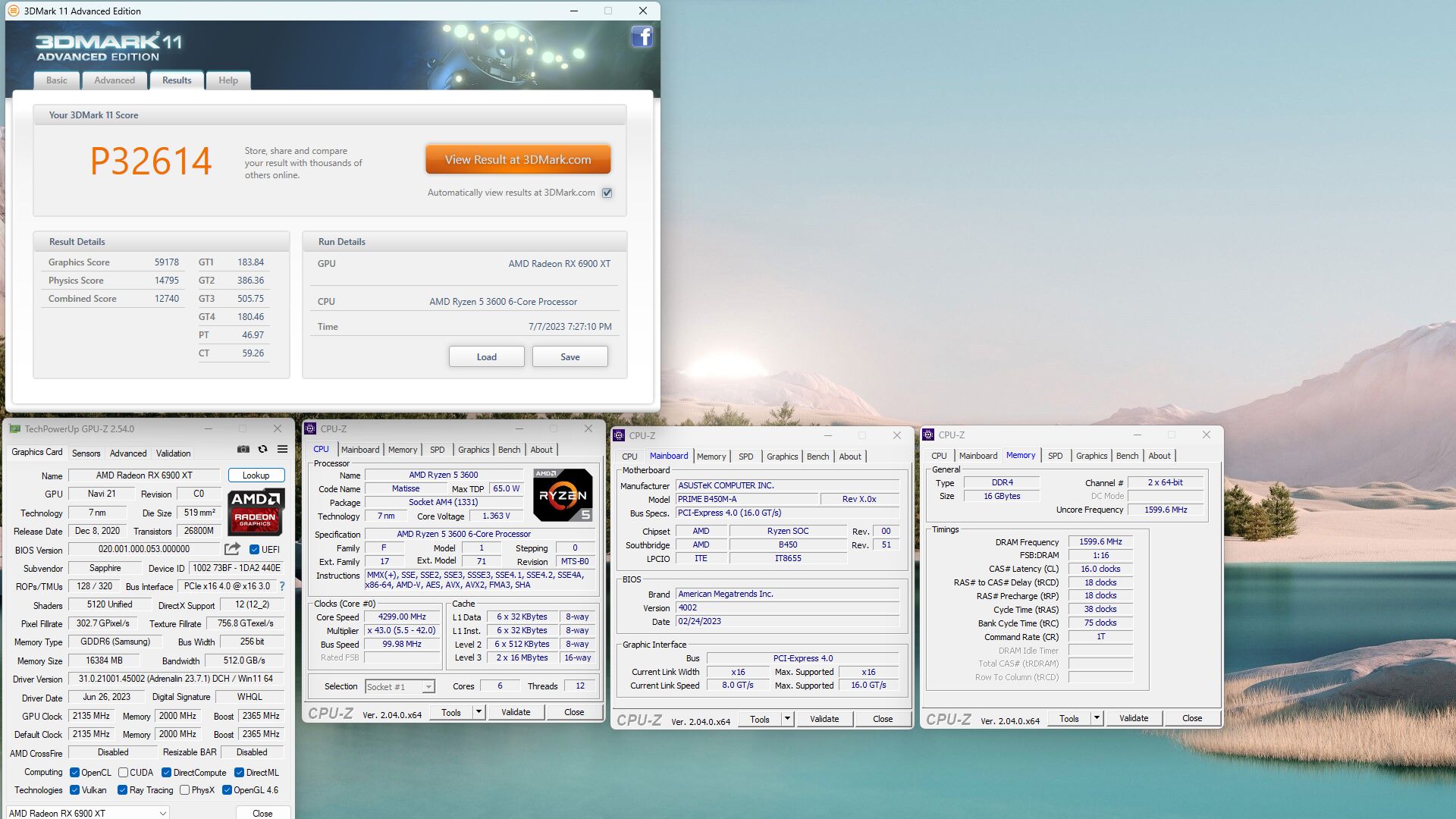Click the GPU Name field in GPU-Z
Viewport: 1456px width, 819px height.
click(x=144, y=475)
